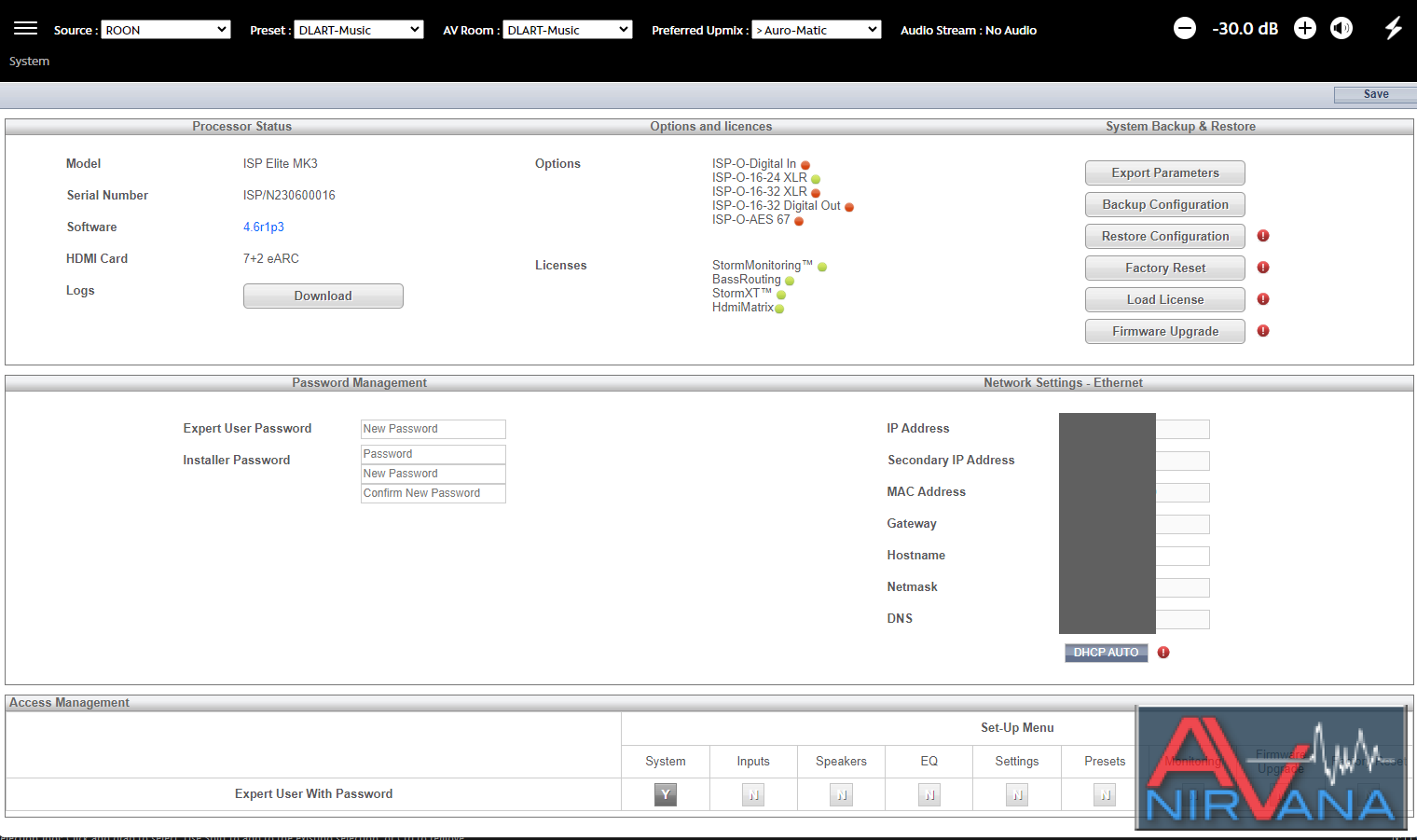Click the System breadcrumb menu label
This screenshot has height=840, width=1417.
pyautogui.click(x=30, y=61)
